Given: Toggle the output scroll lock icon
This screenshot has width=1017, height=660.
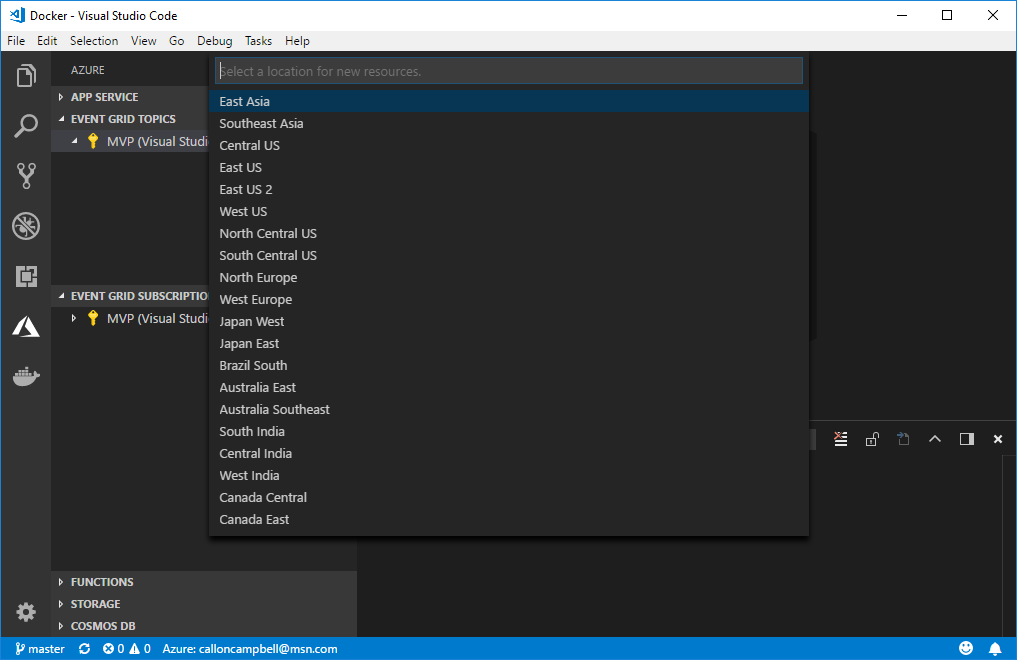Looking at the screenshot, I should [872, 439].
